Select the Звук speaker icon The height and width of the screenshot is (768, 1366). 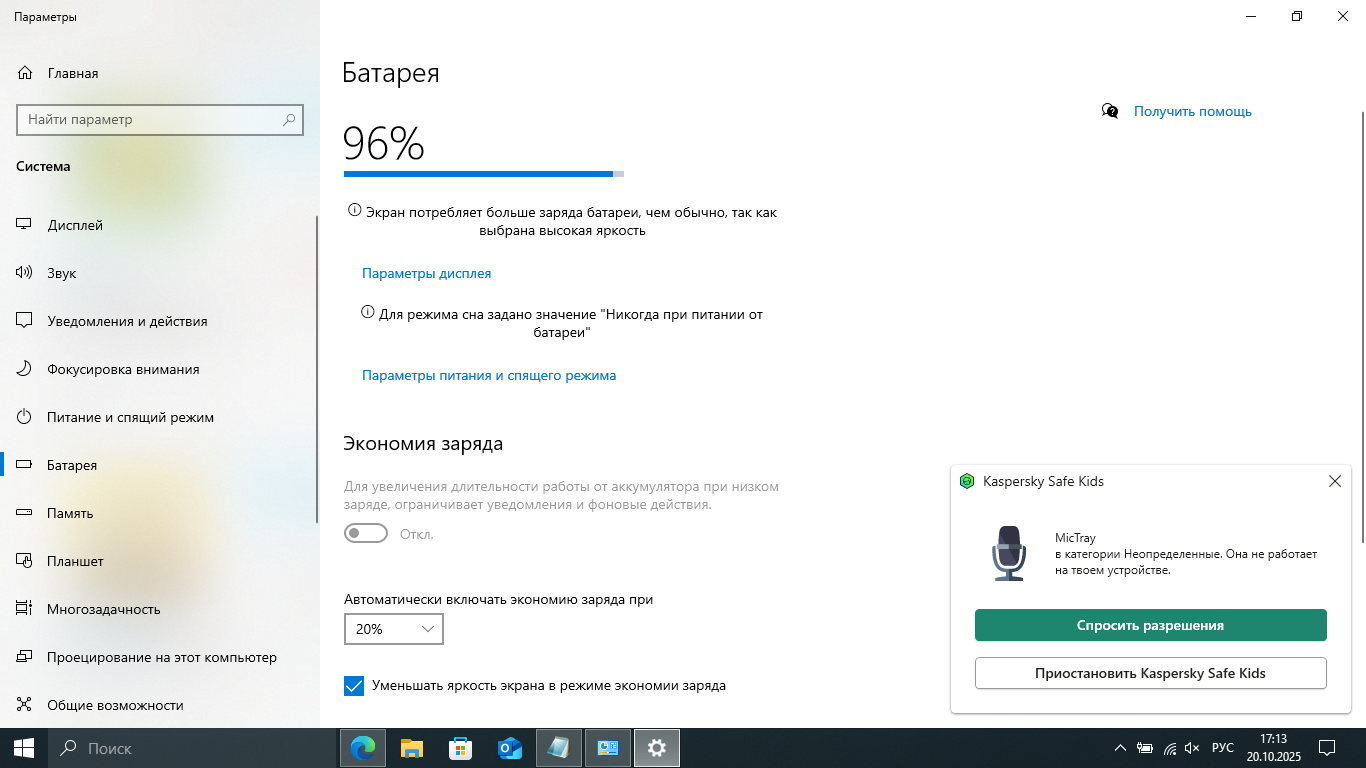[25, 273]
